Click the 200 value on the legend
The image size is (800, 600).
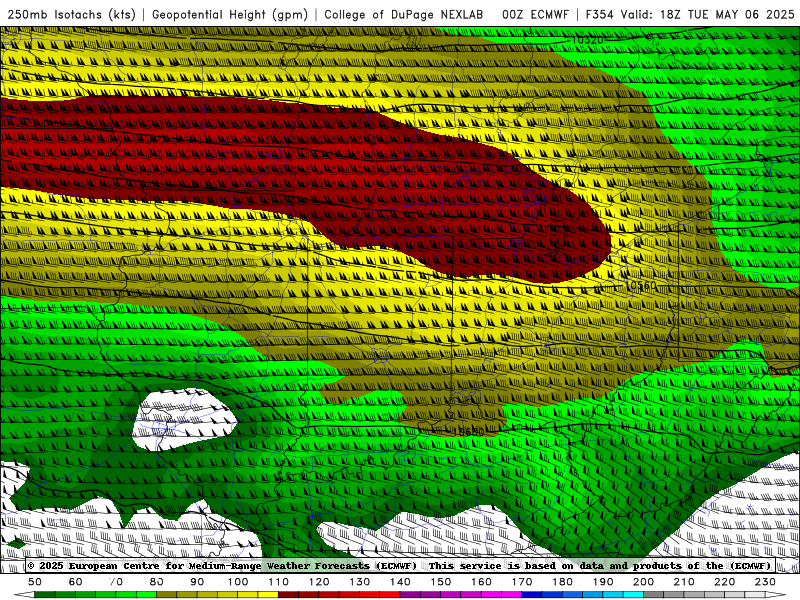644,582
